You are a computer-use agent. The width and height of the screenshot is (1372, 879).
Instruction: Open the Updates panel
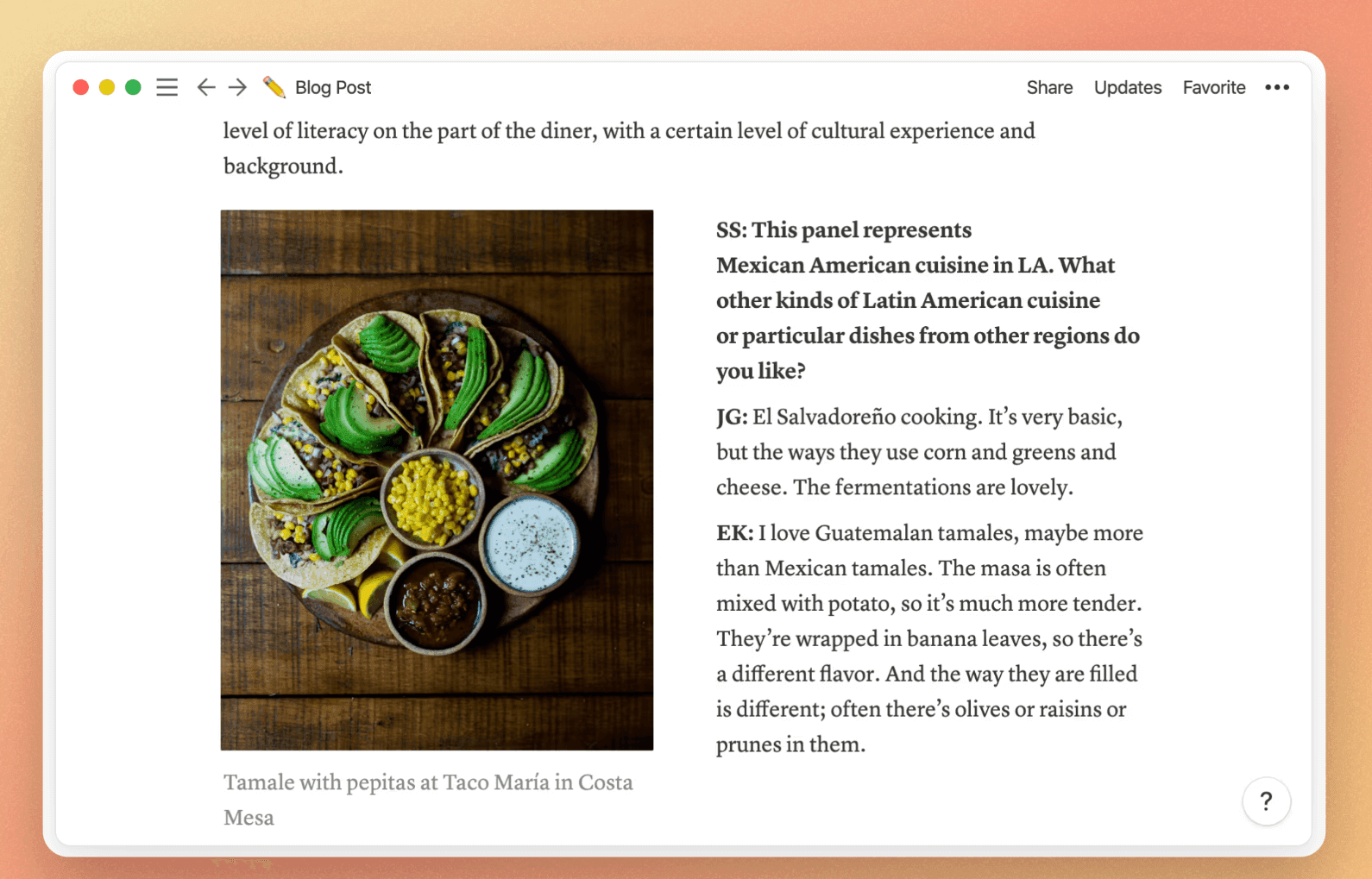click(x=1127, y=87)
